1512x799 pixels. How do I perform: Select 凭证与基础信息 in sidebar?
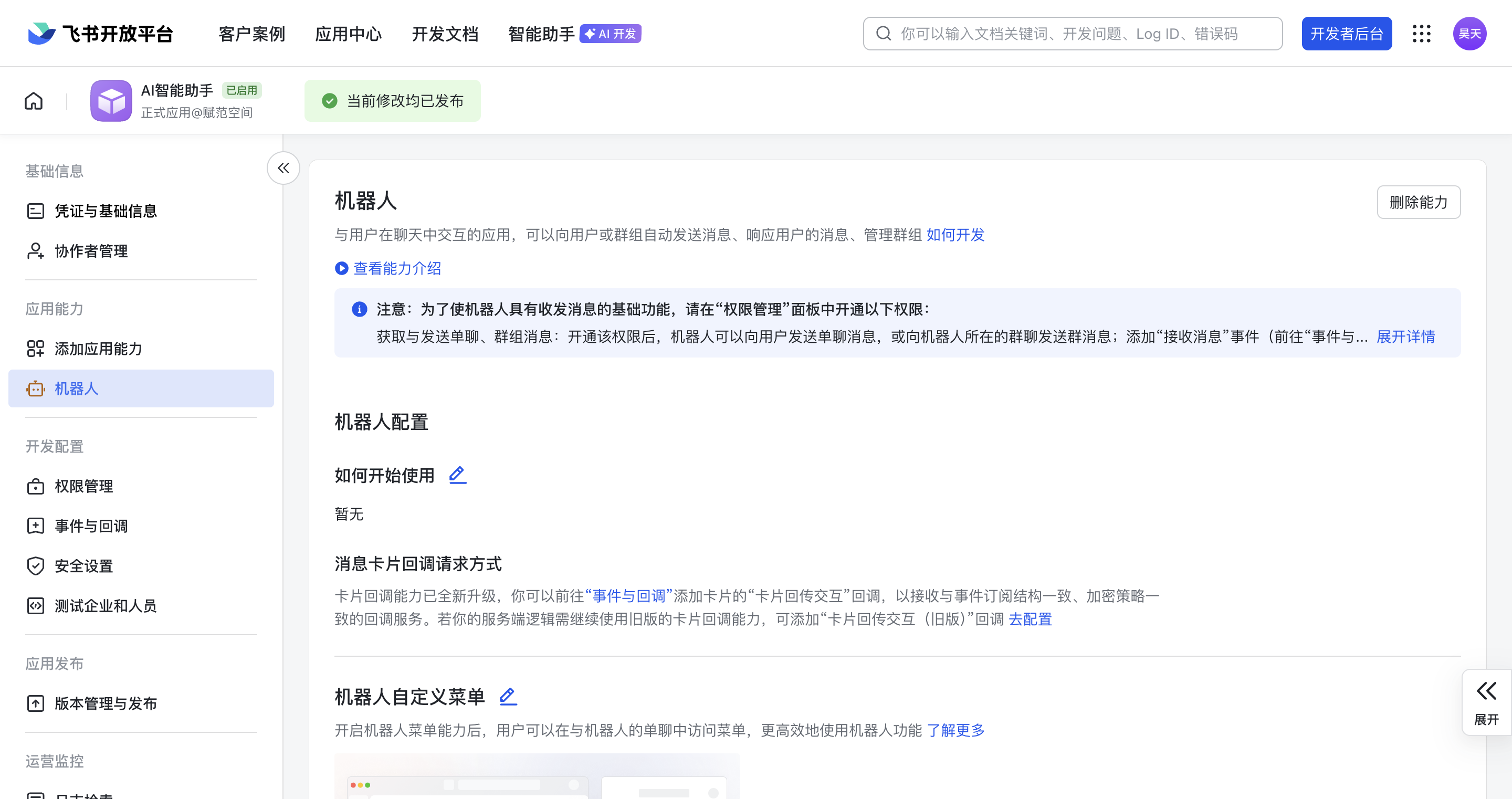click(141, 211)
